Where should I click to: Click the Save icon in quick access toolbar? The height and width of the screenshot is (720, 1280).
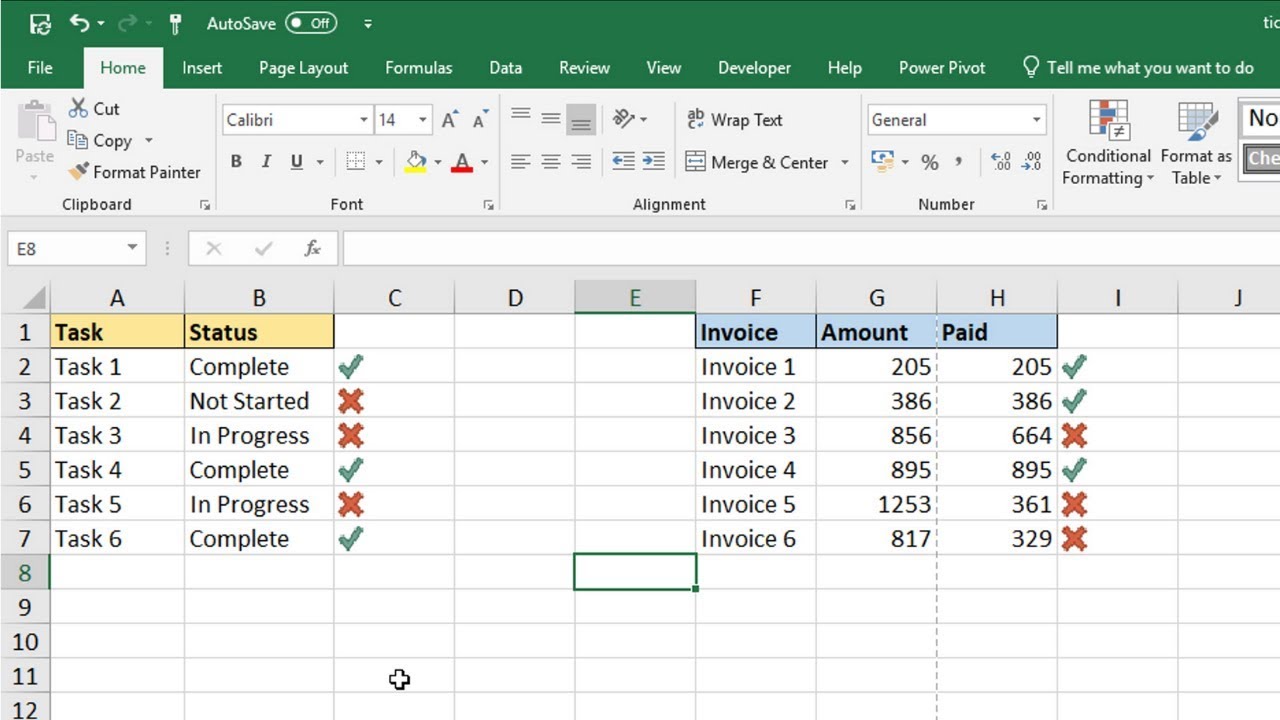click(40, 23)
